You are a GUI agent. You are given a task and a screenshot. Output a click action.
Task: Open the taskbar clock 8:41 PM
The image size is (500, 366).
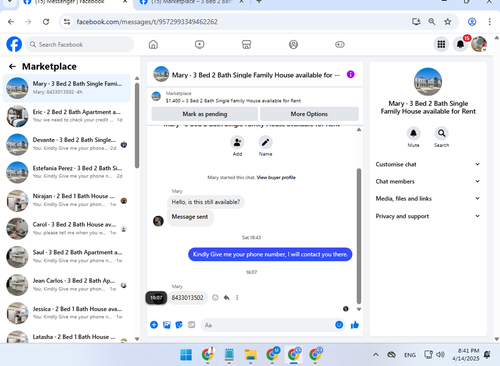[x=466, y=355]
